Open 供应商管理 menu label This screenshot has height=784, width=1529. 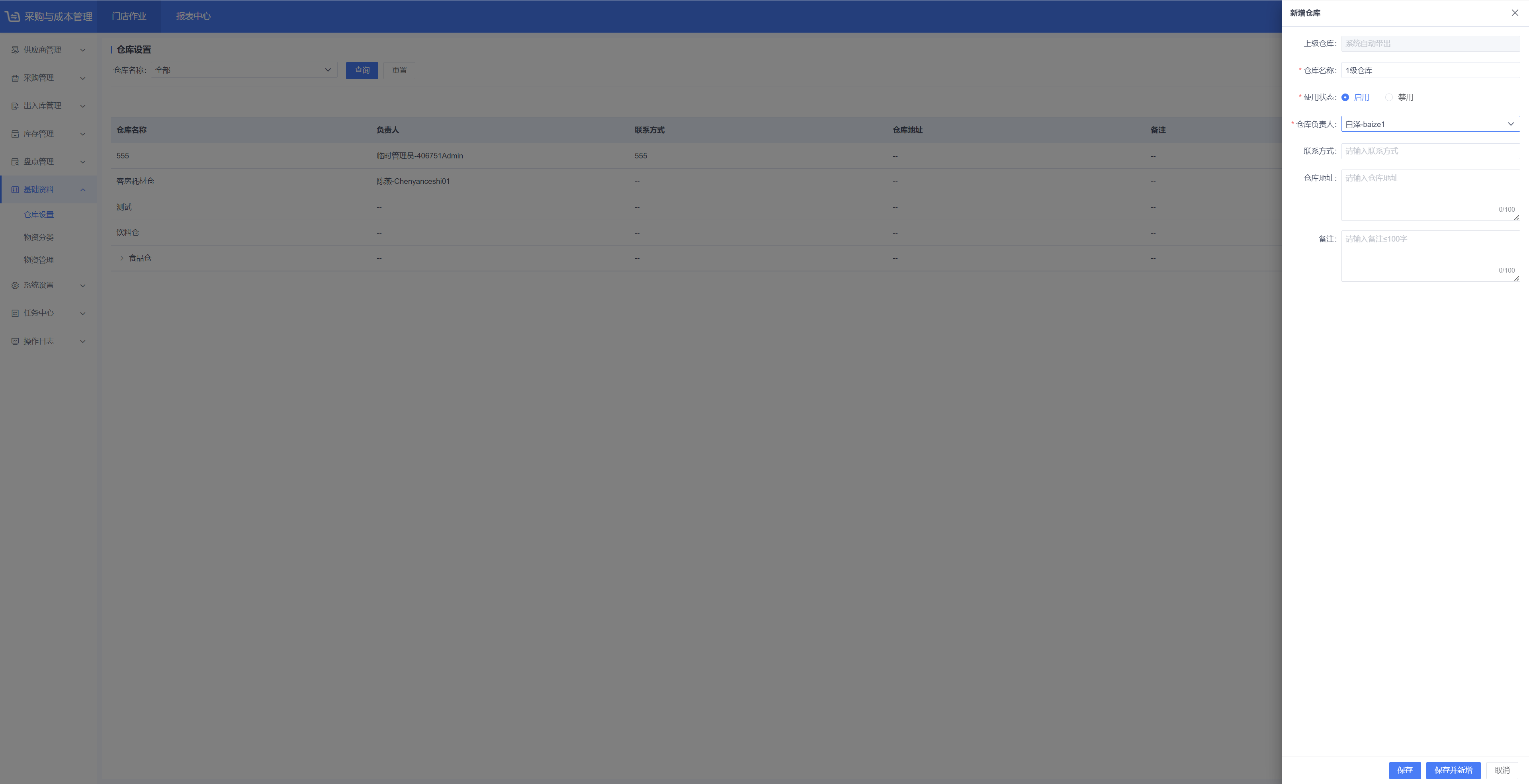click(42, 50)
